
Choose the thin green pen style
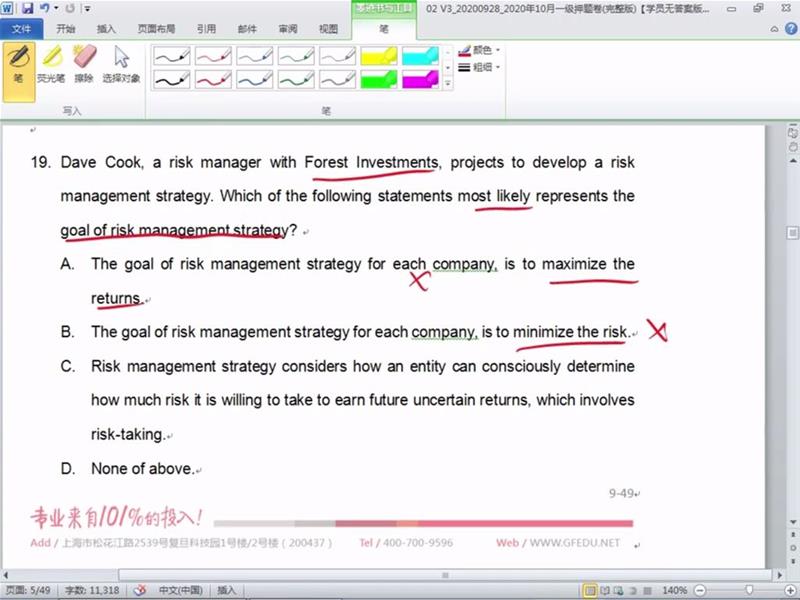click(296, 56)
